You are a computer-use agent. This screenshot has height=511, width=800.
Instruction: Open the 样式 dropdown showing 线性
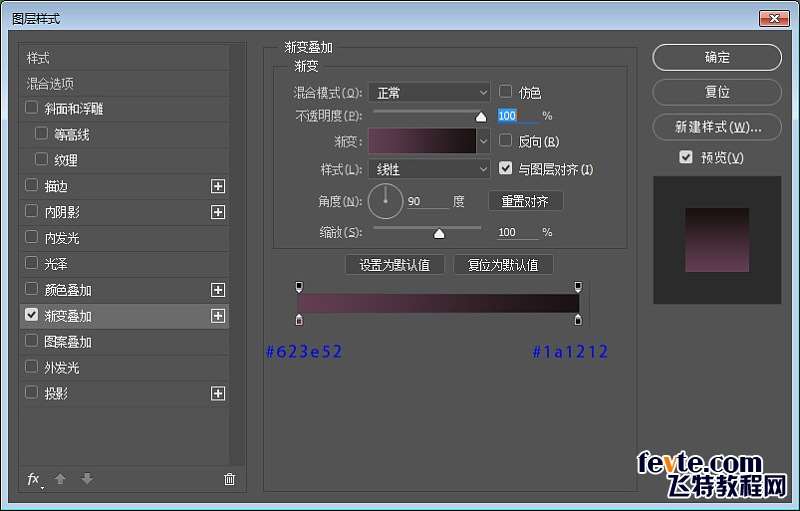tap(429, 169)
